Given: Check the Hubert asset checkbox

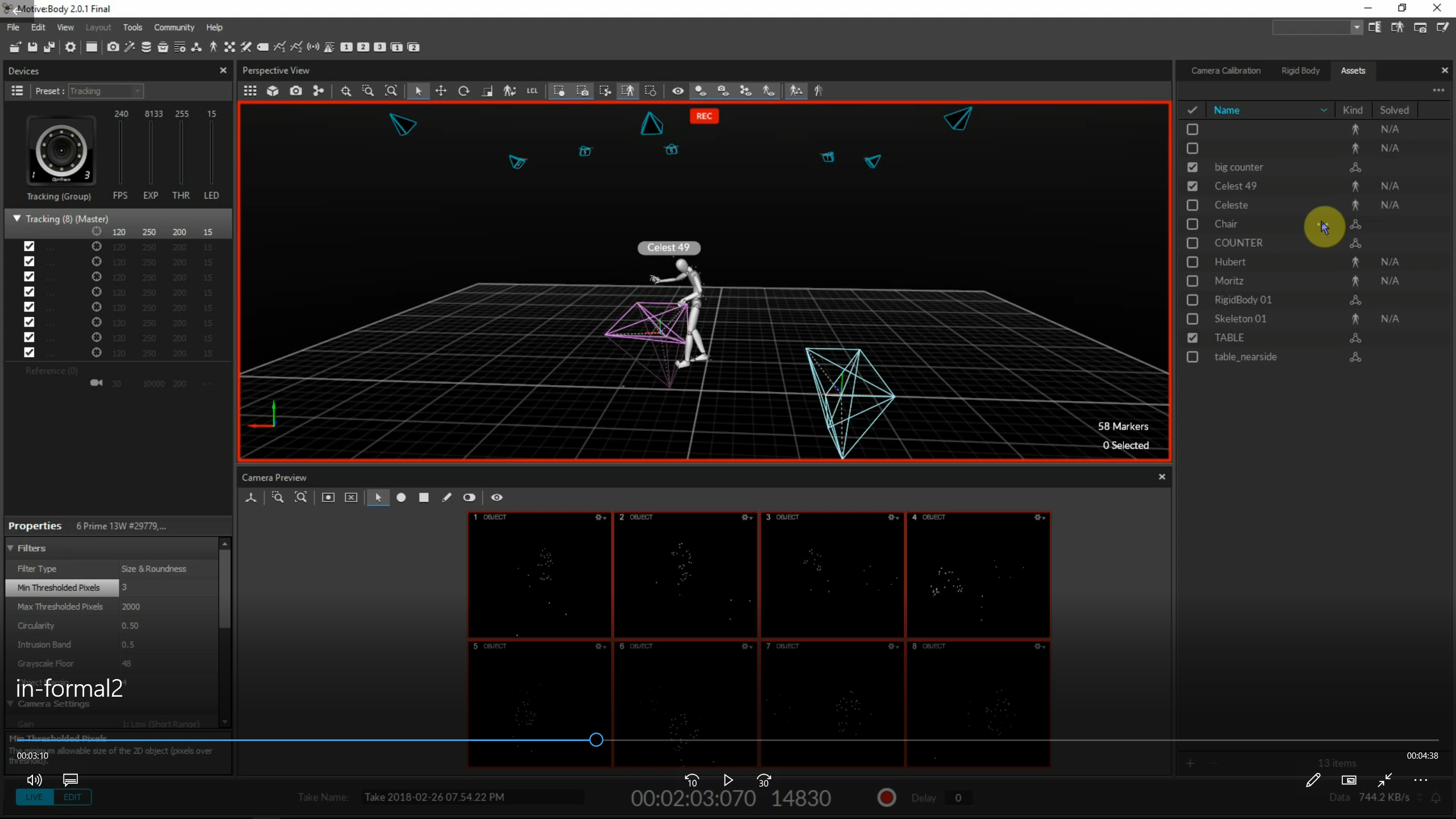Looking at the screenshot, I should 1193,262.
